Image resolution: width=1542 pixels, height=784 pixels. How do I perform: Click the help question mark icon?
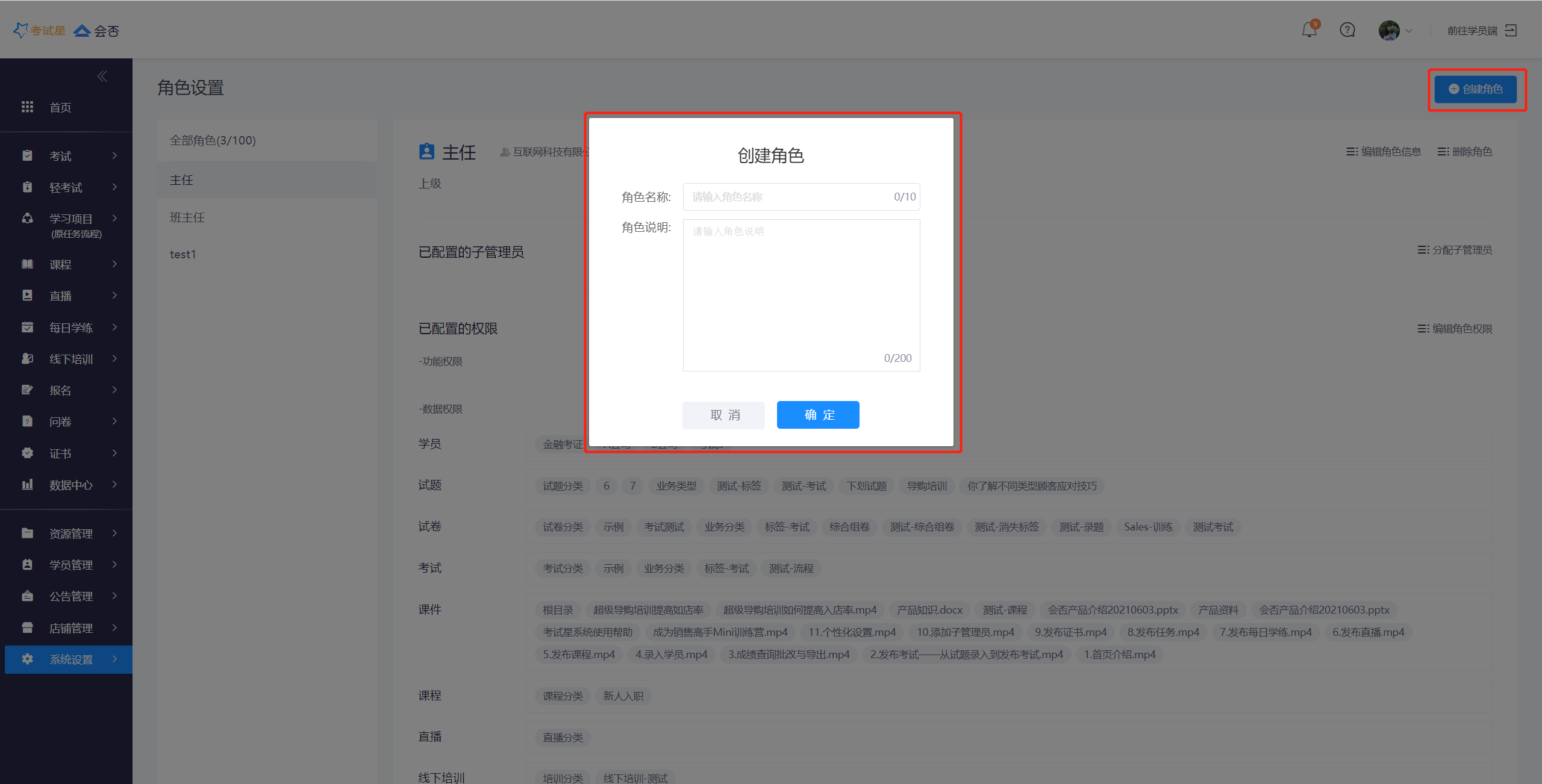[x=1347, y=30]
